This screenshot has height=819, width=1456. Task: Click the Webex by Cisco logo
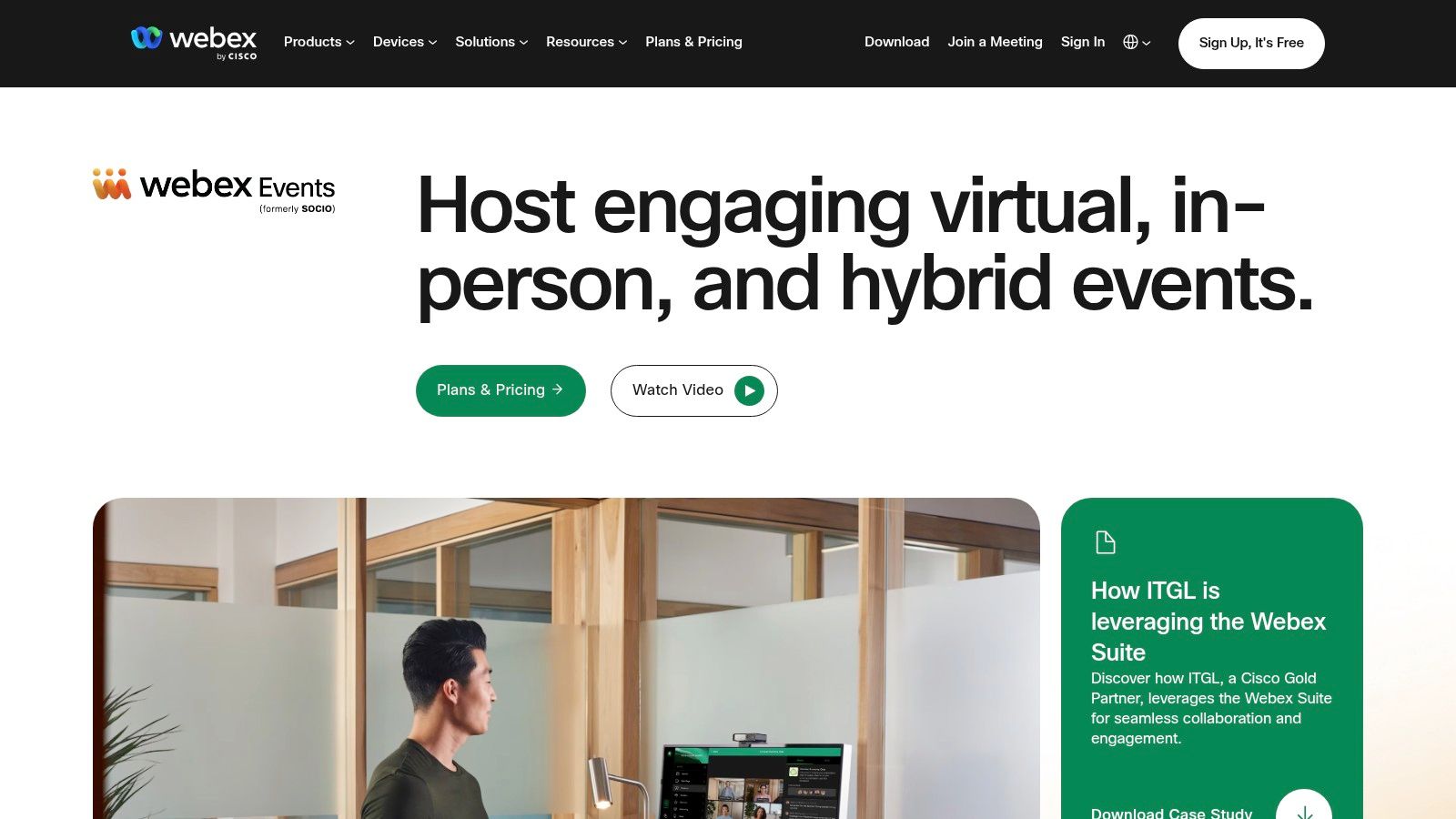tap(194, 43)
